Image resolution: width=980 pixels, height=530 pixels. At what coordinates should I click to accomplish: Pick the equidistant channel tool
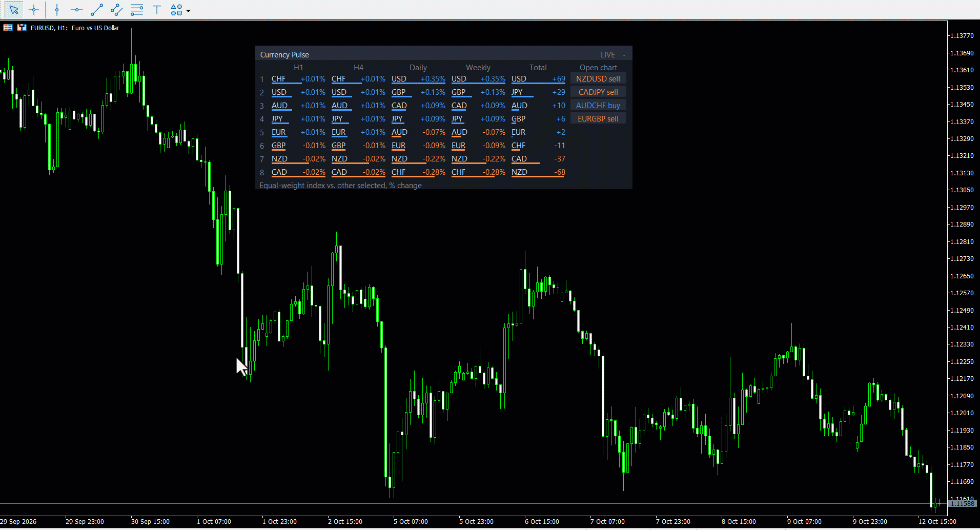coord(117,9)
